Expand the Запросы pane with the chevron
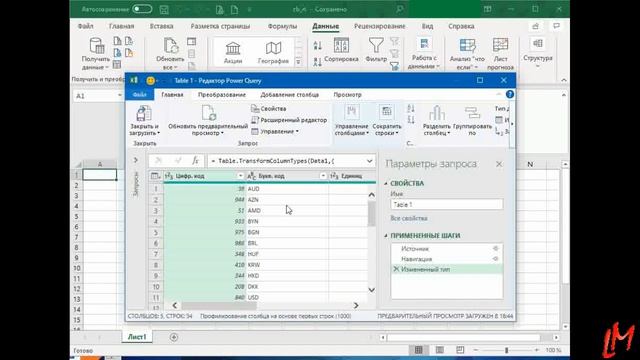 point(136,160)
